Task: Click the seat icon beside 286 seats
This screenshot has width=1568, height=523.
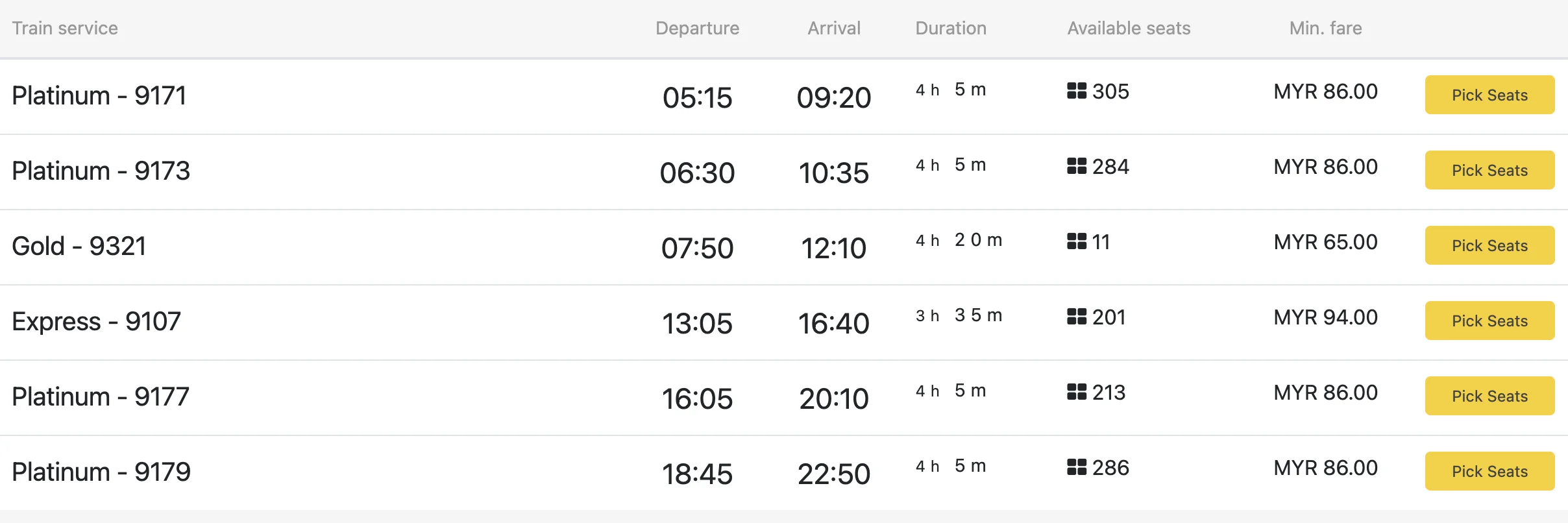Action: click(x=1077, y=467)
